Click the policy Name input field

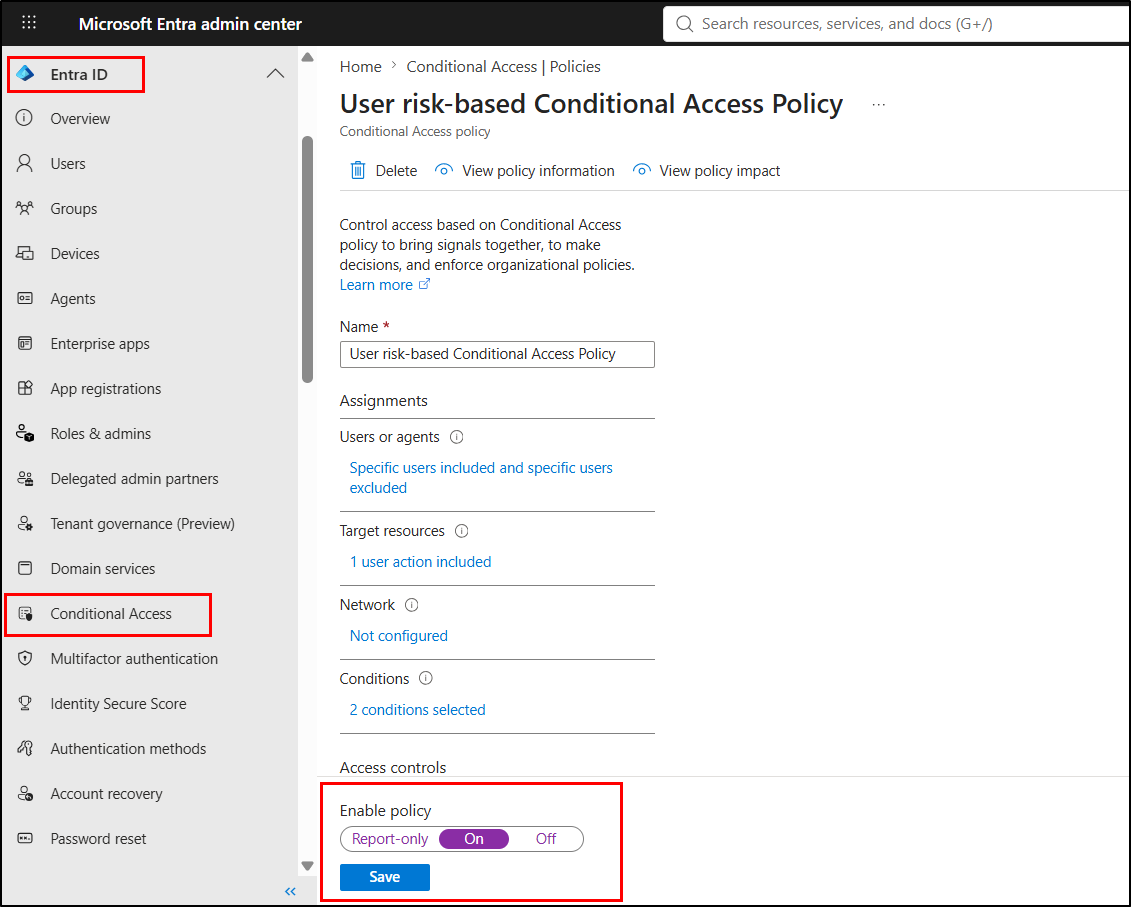(497, 354)
